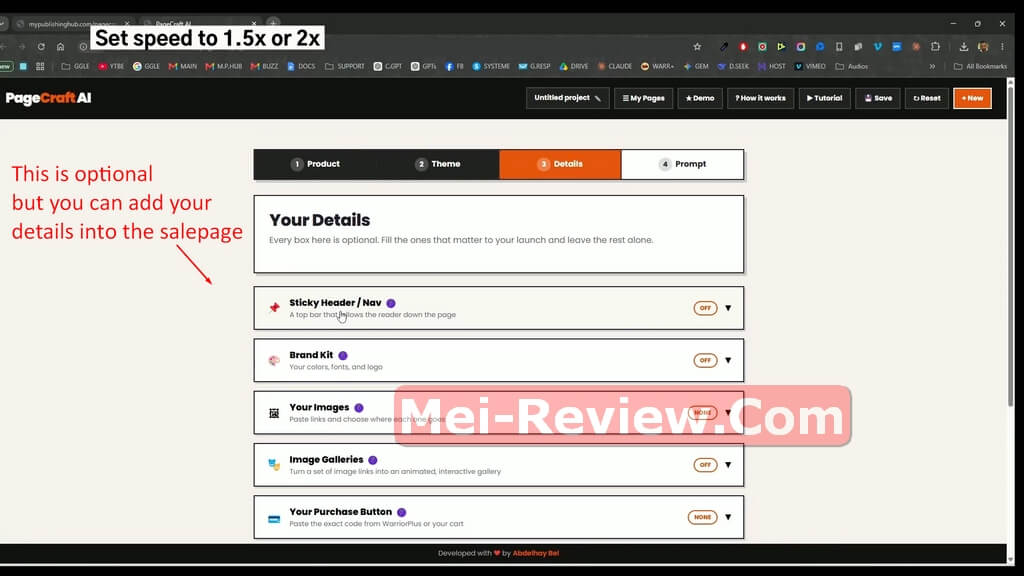The width and height of the screenshot is (1024, 576).
Task: Click the picture icon of Your Images
Action: [x=274, y=413]
